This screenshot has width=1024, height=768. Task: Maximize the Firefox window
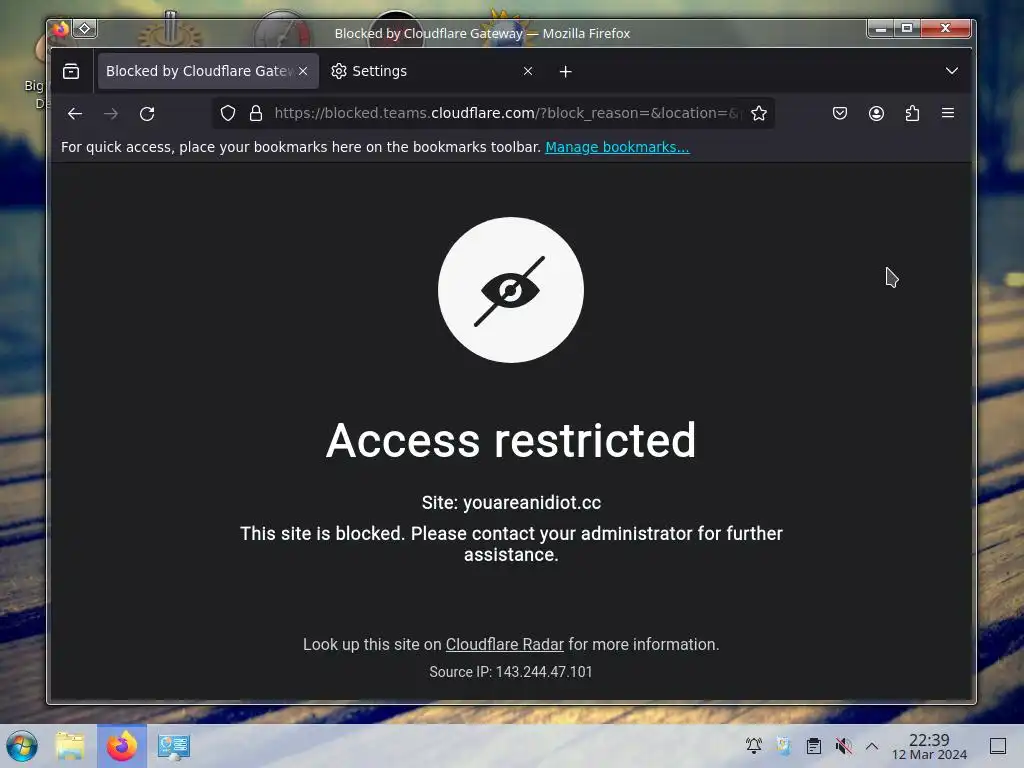point(907,29)
